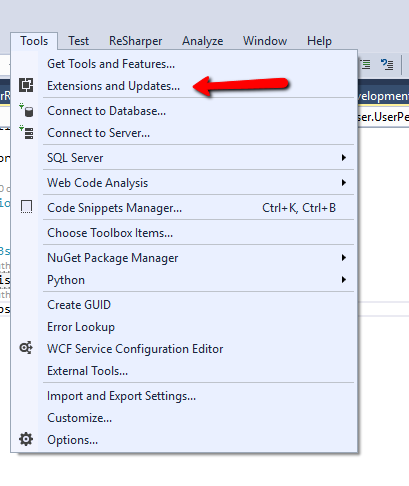Select Choose Toolbox Items entry
The width and height of the screenshot is (409, 486).
[110, 233]
